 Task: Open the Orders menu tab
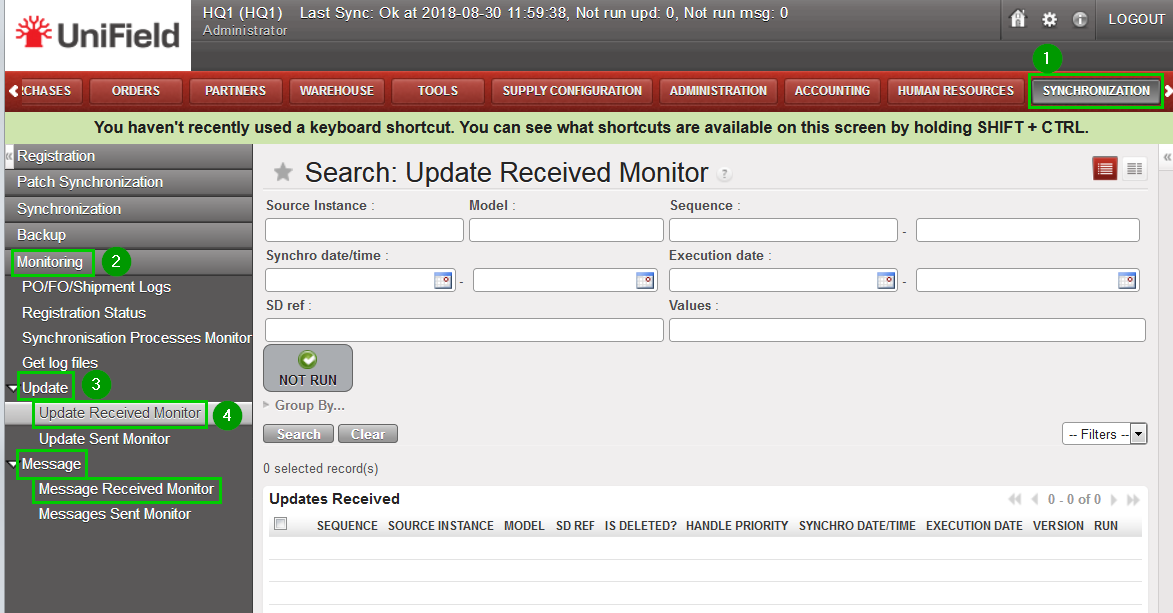136,91
